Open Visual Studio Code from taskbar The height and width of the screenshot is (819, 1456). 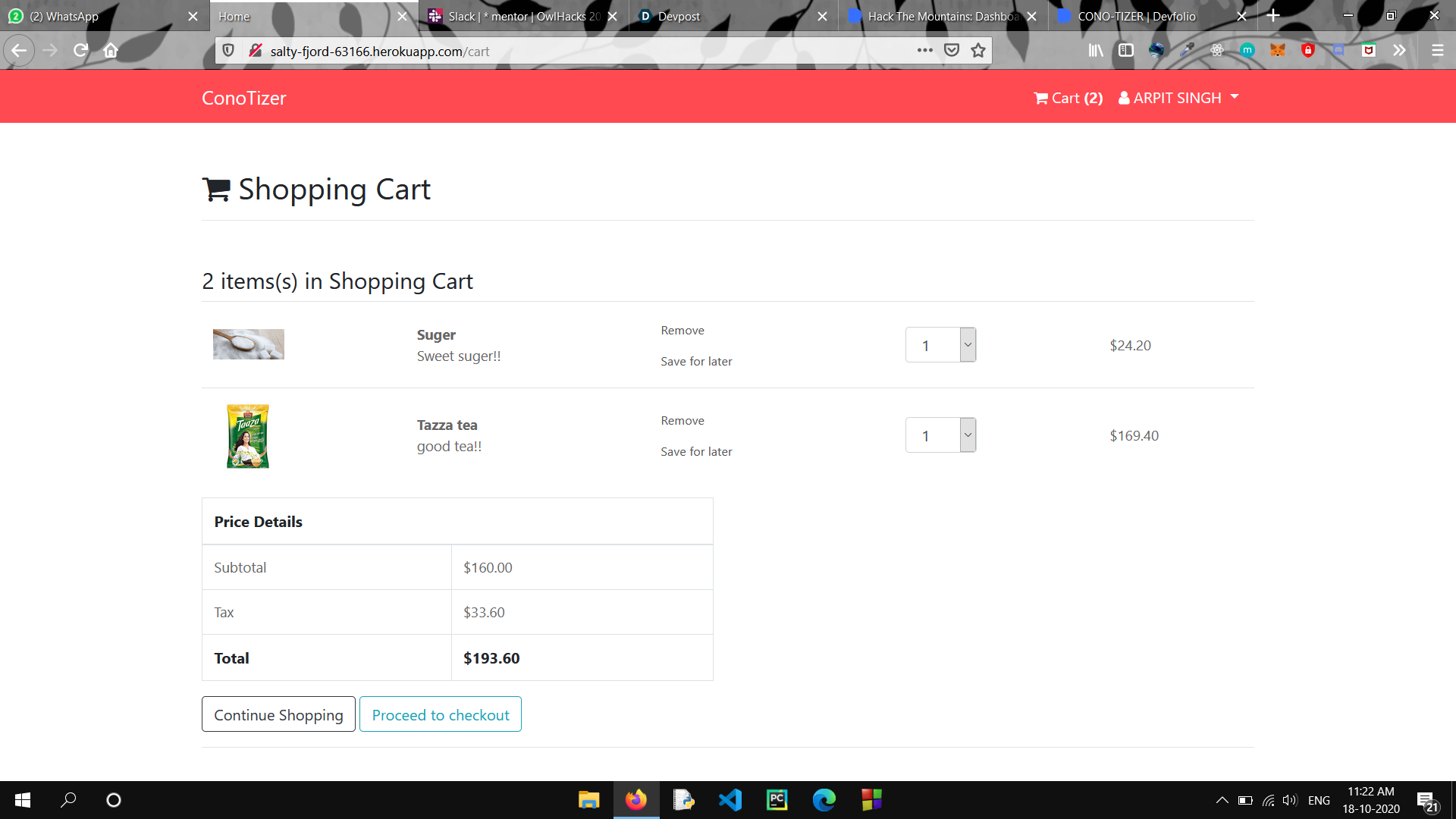click(730, 800)
